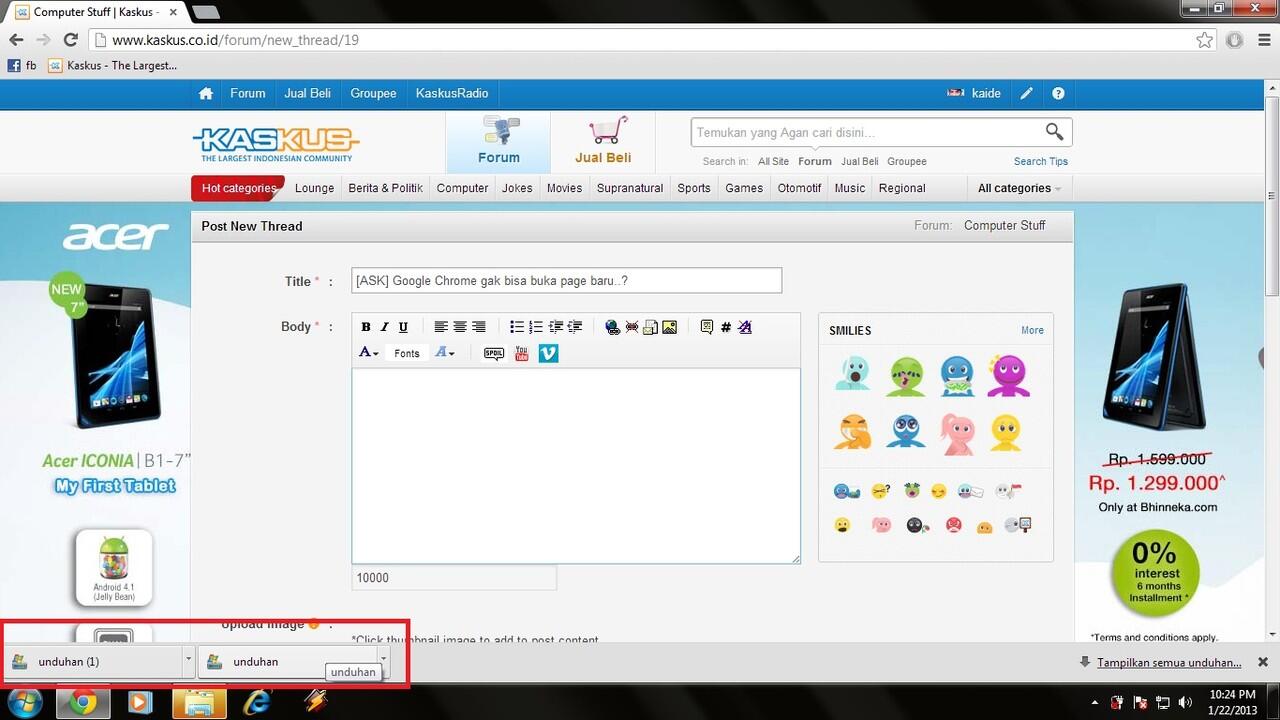The image size is (1280, 720).
Task: Open the Windows Start menu
Action: [x=26, y=701]
